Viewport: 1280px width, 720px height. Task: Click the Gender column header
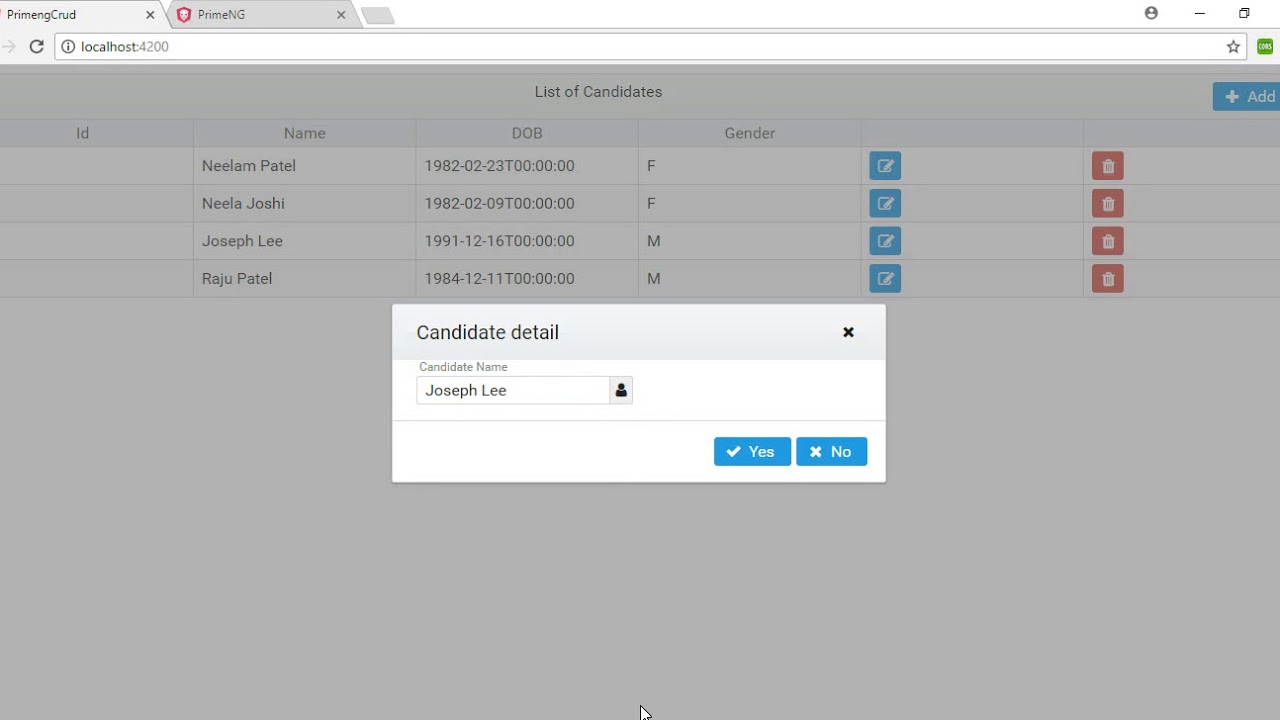(750, 133)
